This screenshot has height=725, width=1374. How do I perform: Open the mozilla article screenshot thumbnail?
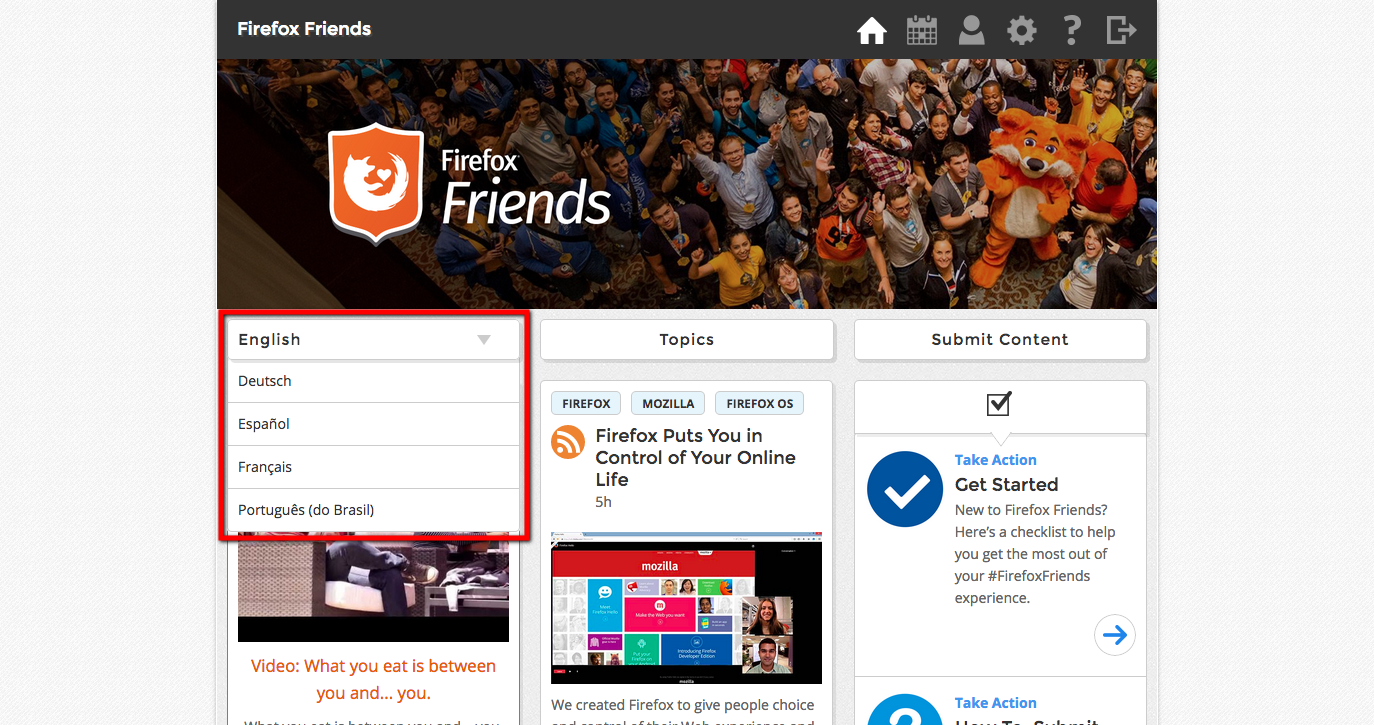[686, 607]
